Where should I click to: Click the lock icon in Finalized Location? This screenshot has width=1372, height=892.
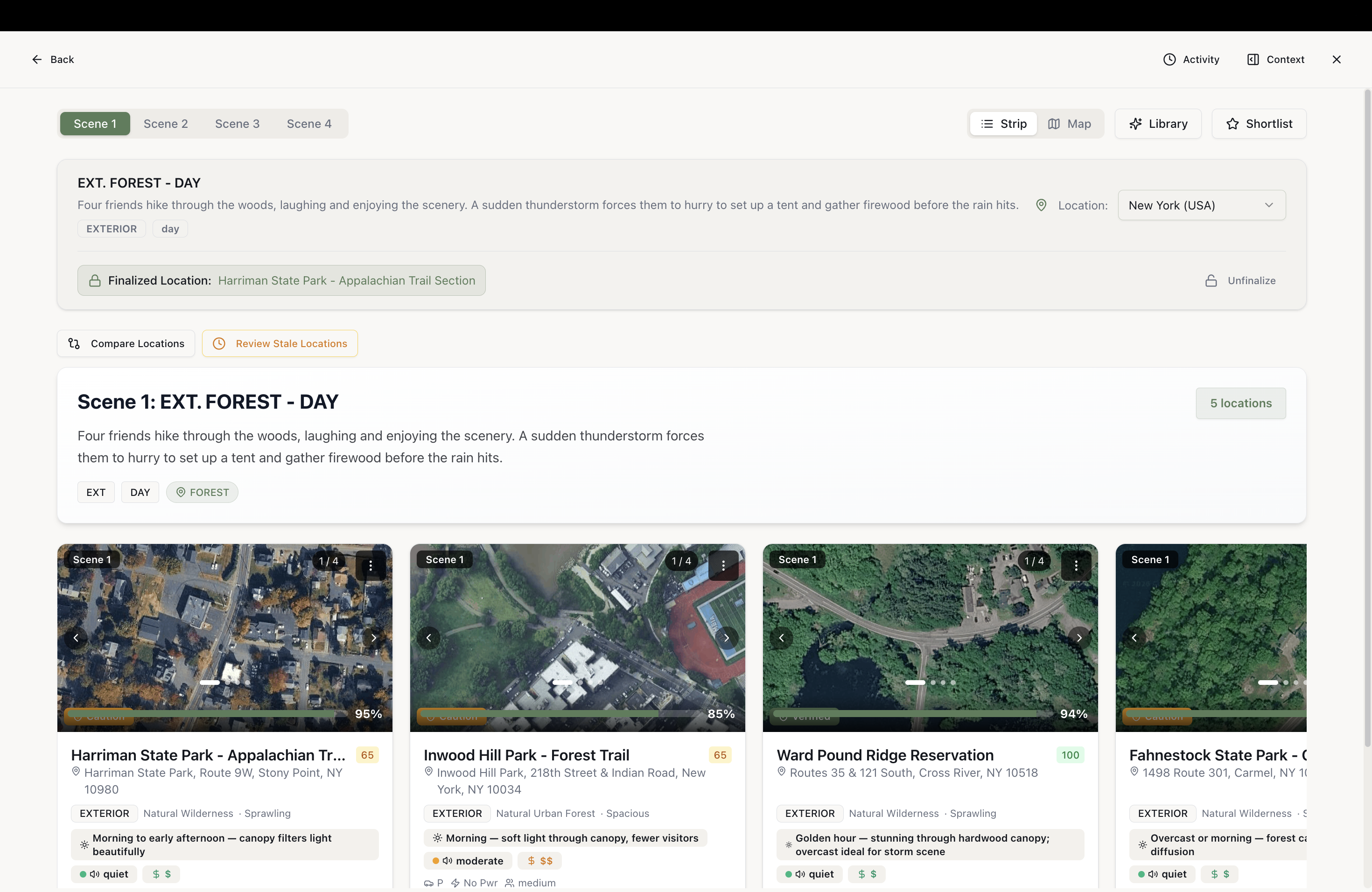(x=95, y=281)
